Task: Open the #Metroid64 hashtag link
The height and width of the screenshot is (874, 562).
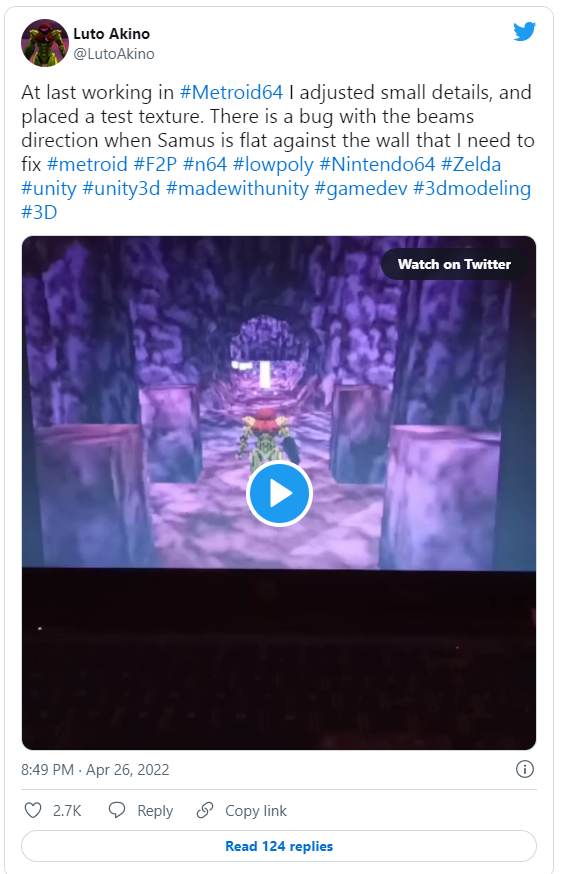Action: coord(231,92)
